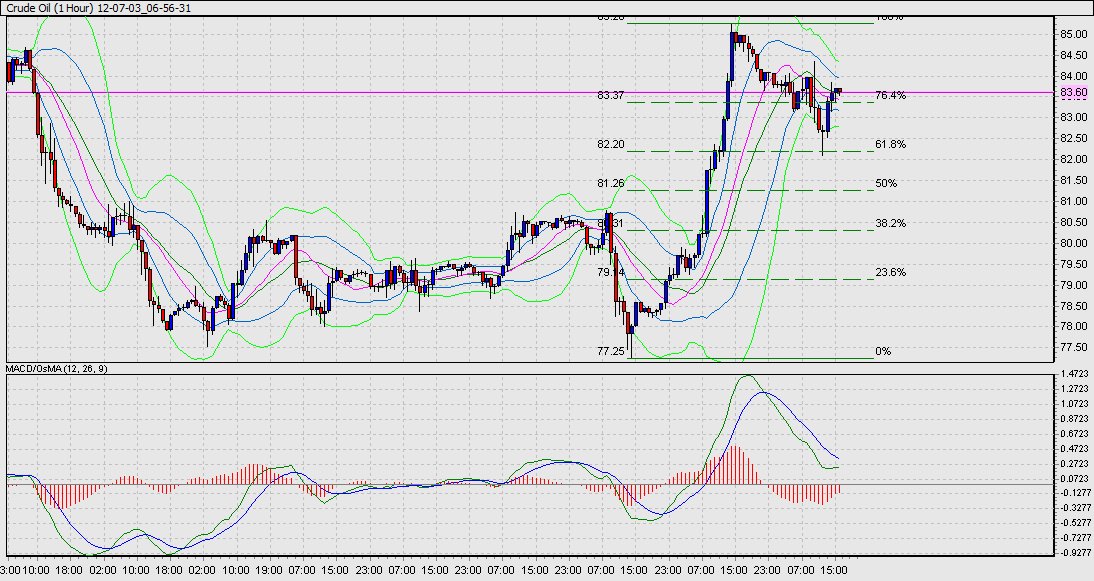Click the 83.37 Fibonacci price value
Image resolution: width=1094 pixels, height=581 pixels.
coord(611,95)
